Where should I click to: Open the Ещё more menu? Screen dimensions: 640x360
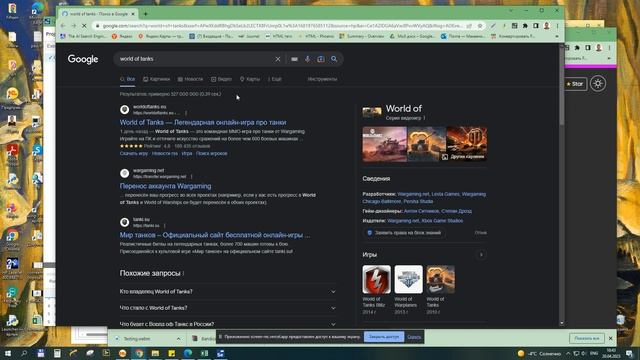point(275,79)
